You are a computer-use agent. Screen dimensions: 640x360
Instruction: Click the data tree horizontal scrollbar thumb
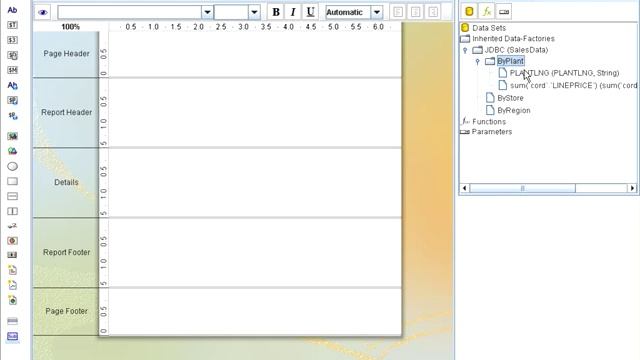tap(522, 188)
